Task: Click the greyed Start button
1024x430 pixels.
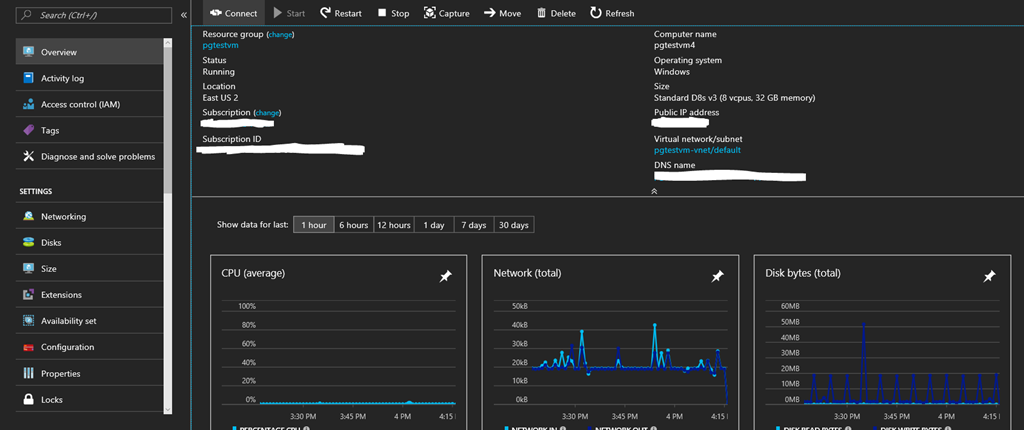Action: 289,13
